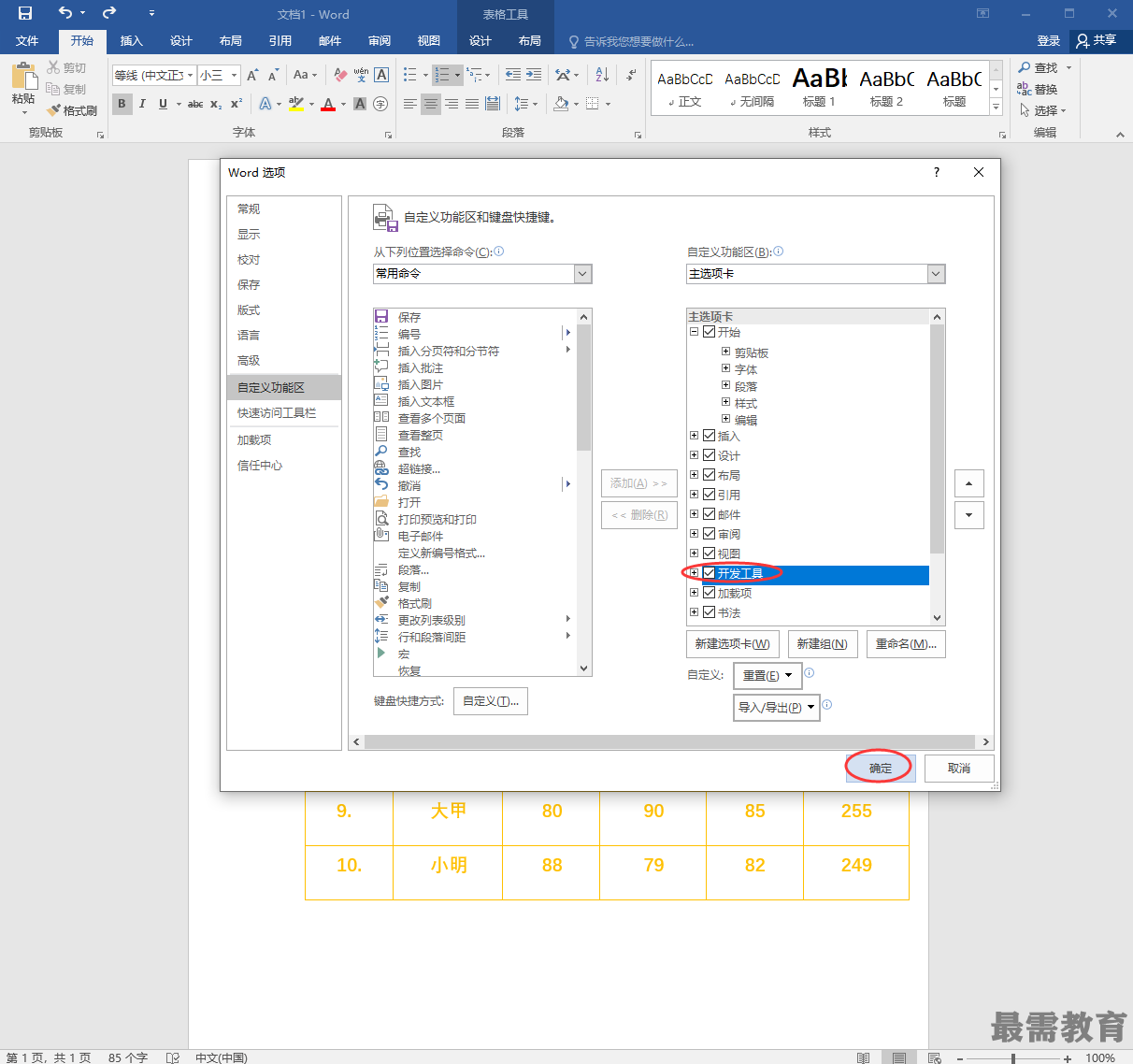Click the Help question mark in Word Options dialog
Image resolution: width=1133 pixels, height=1064 pixels.
pos(937,172)
